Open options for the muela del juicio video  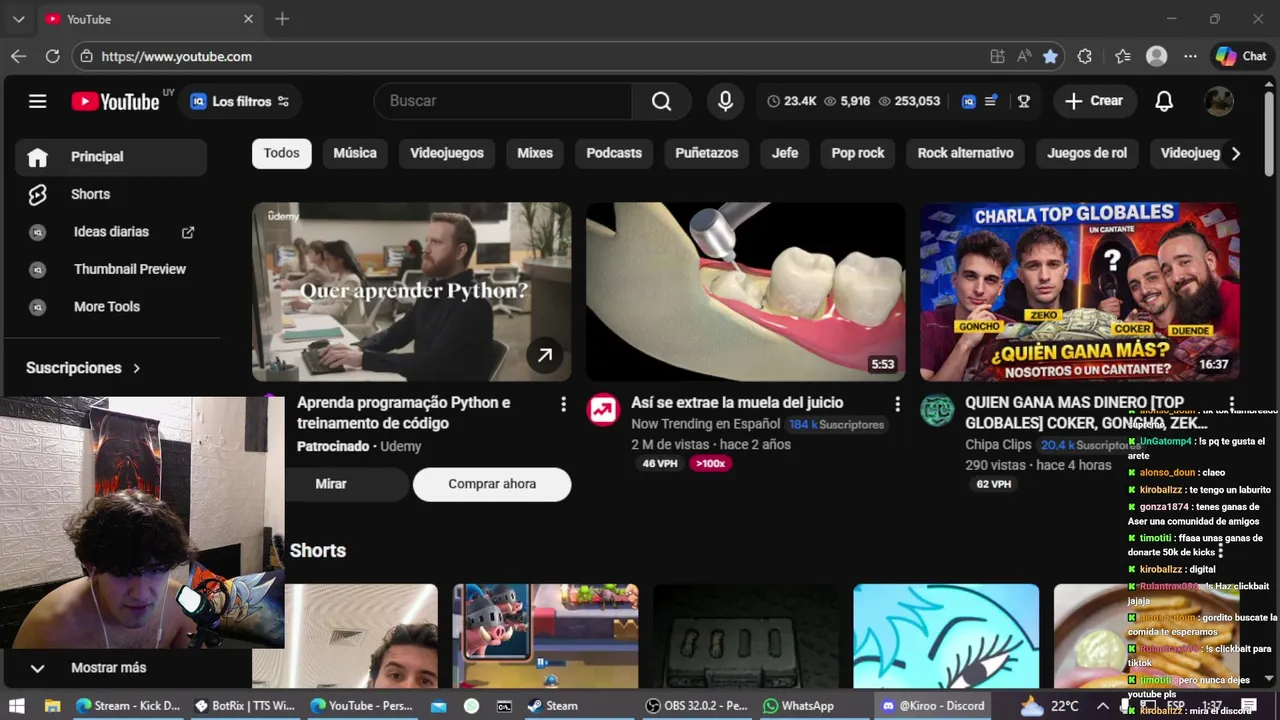(x=897, y=404)
